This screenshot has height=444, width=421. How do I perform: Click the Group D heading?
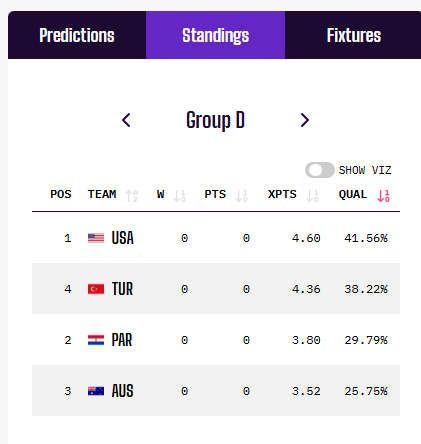[x=216, y=120]
